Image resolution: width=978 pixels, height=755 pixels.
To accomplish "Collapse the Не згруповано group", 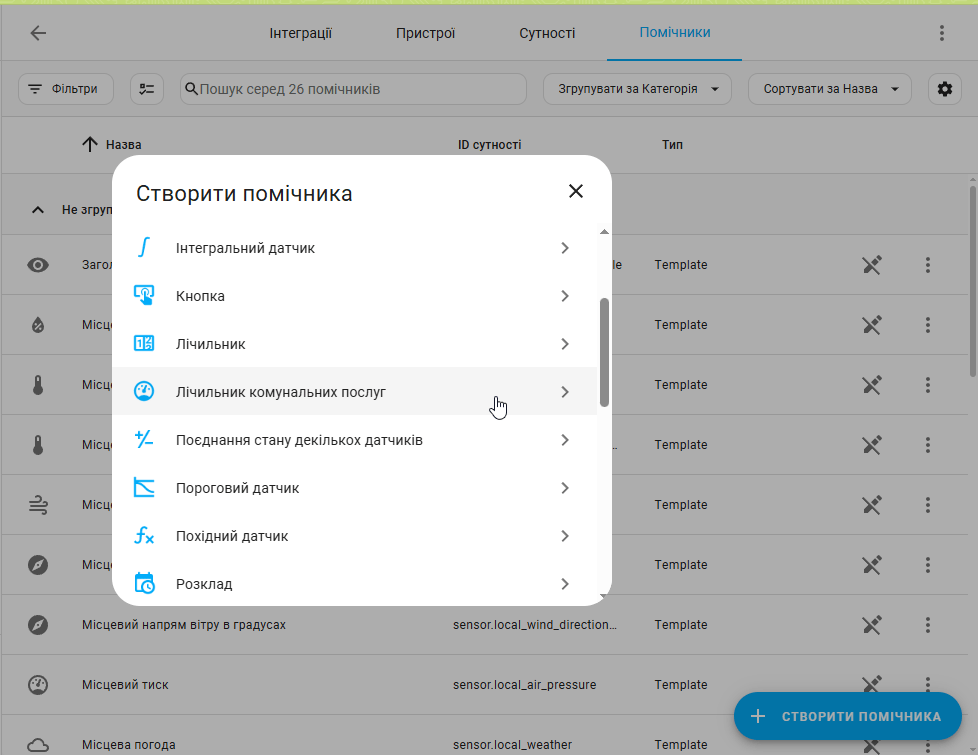I will pyautogui.click(x=38, y=210).
